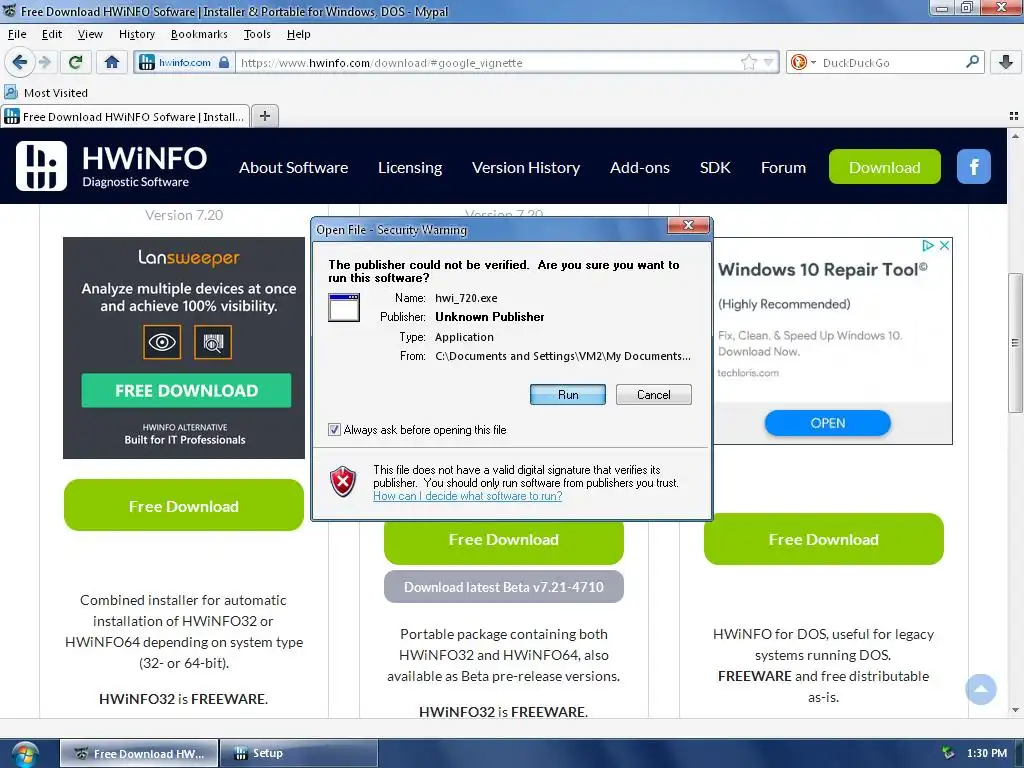This screenshot has width=1024, height=768.
Task: Open the HWiNFO Facebook page icon
Action: pos(973,167)
